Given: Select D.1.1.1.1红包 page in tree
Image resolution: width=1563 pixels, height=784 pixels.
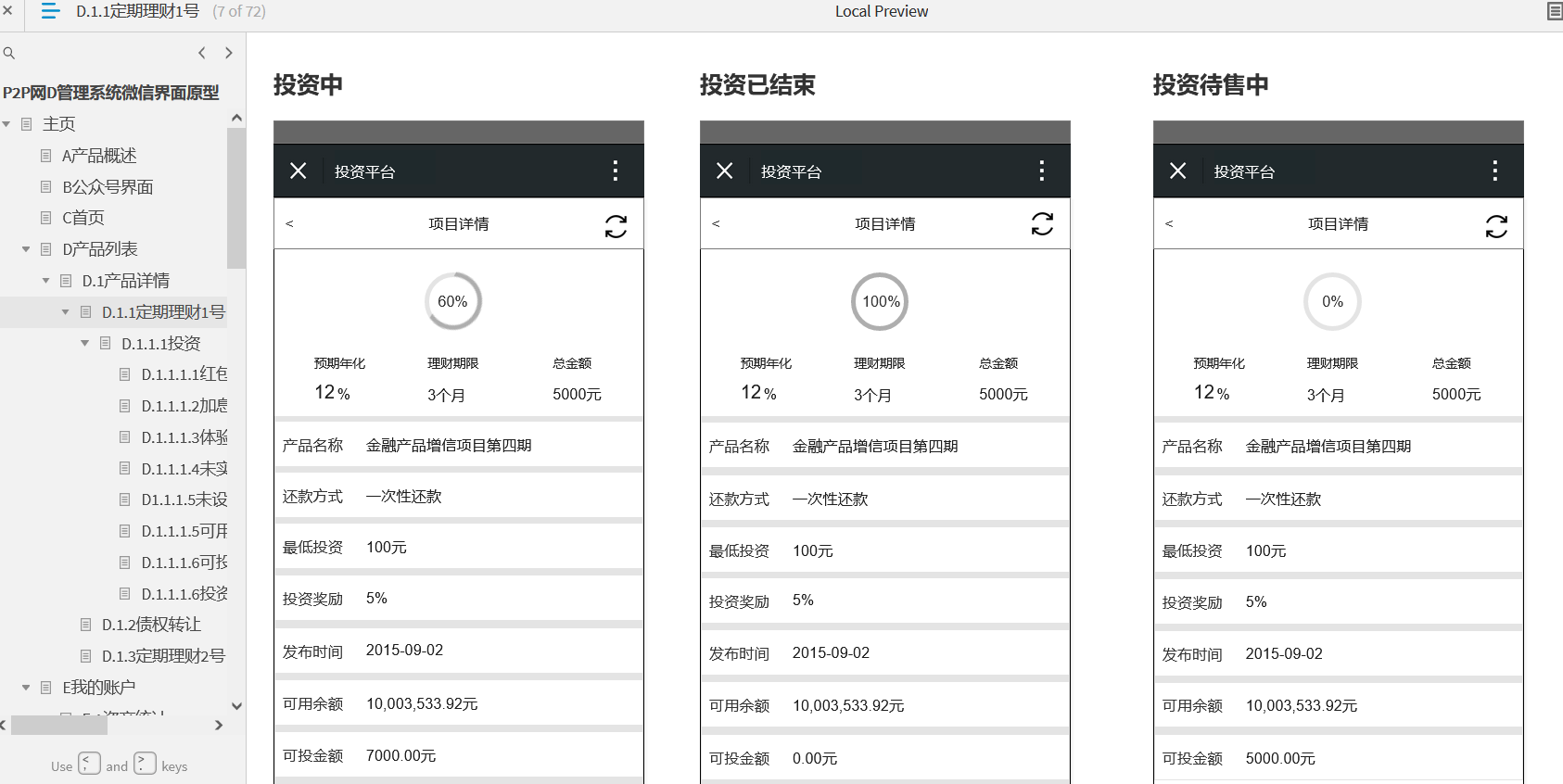Looking at the screenshot, I should point(184,374).
